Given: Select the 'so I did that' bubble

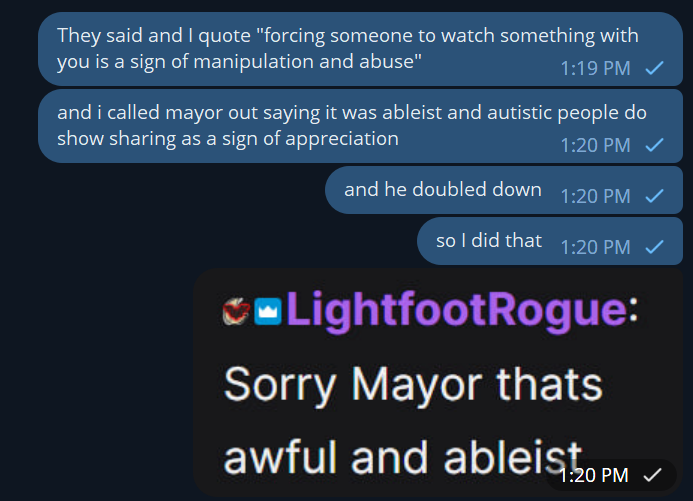Looking at the screenshot, I should (550, 241).
